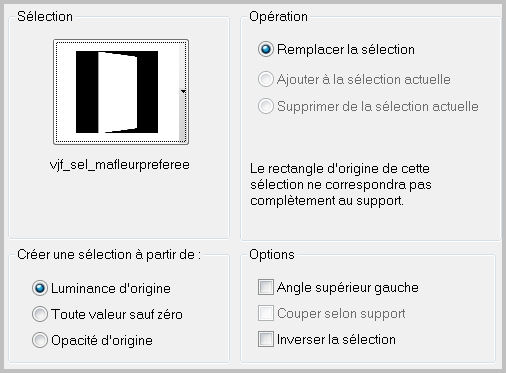Image resolution: width=506 pixels, height=373 pixels.
Task: Click the vjf_sel_mafleurpreferee file name label
Action: (120, 165)
